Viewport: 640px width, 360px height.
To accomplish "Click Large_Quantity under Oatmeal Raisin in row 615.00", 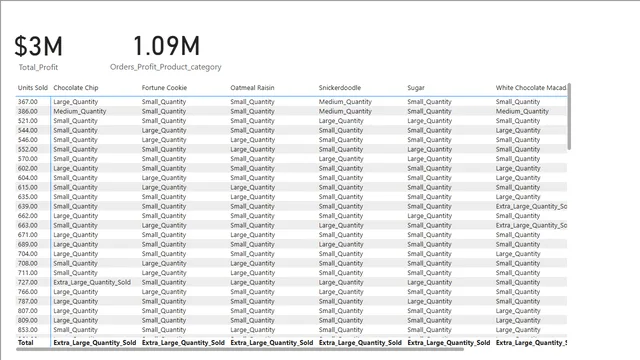I will (253, 187).
